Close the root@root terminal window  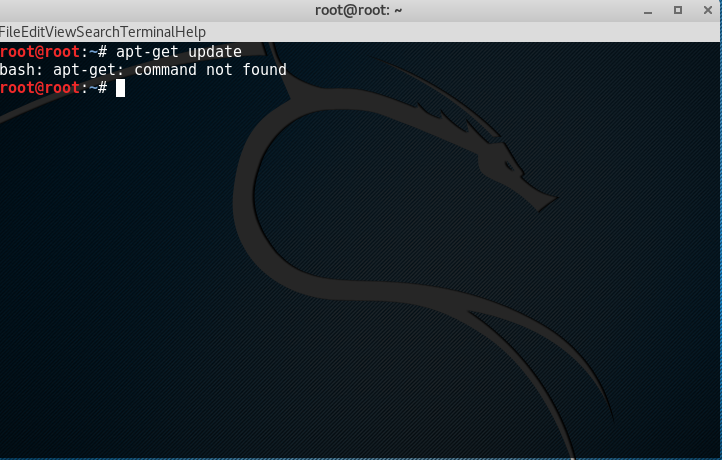pyautogui.click(x=705, y=10)
